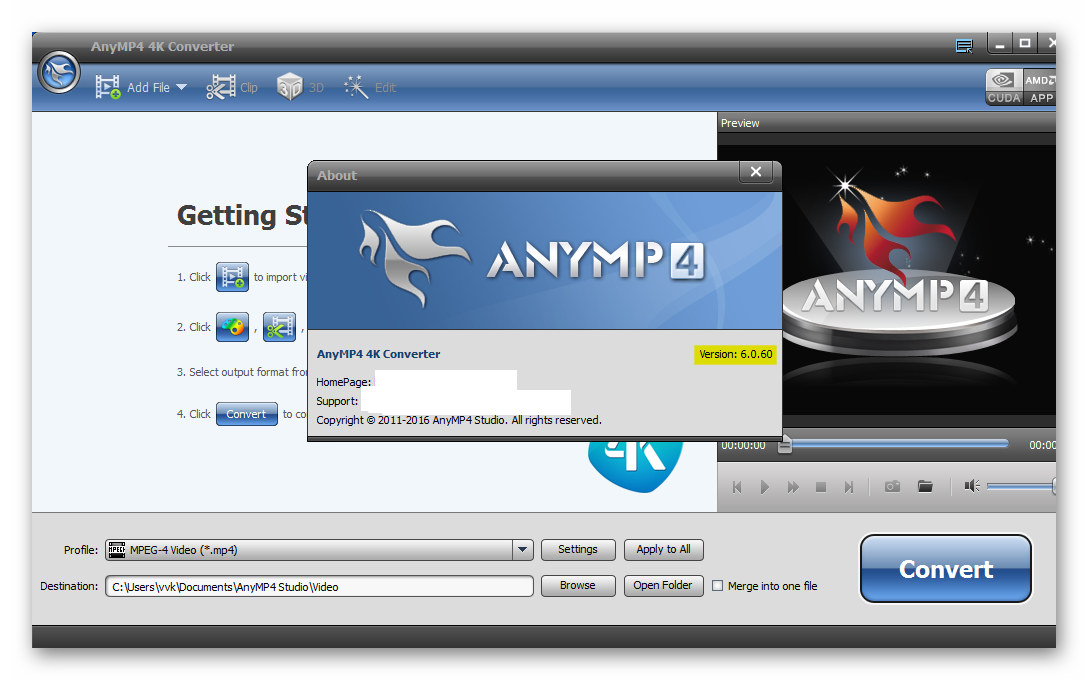
Task: Take a snapshot with camera icon
Action: (892, 486)
